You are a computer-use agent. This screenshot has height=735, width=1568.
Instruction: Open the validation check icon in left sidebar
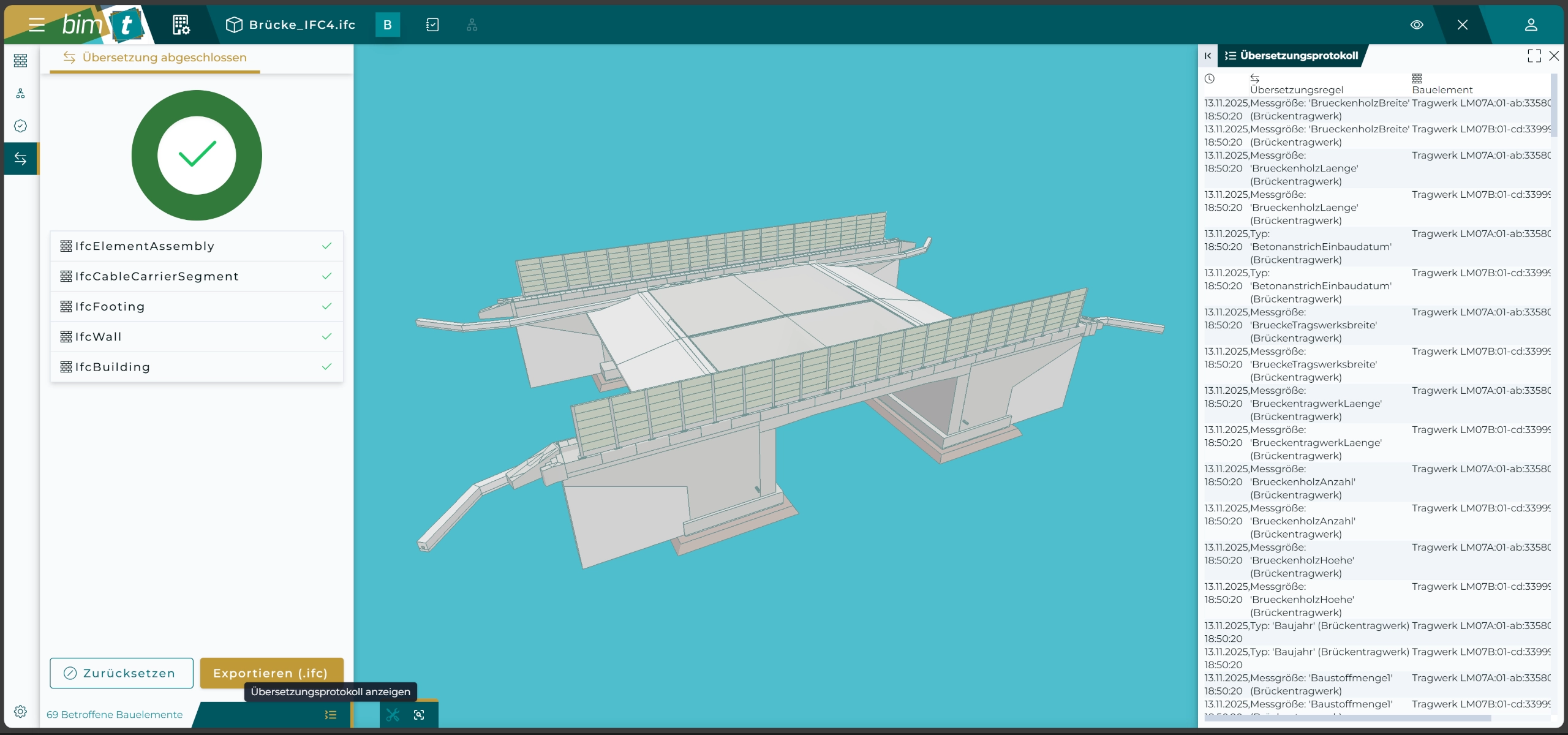tap(20, 126)
